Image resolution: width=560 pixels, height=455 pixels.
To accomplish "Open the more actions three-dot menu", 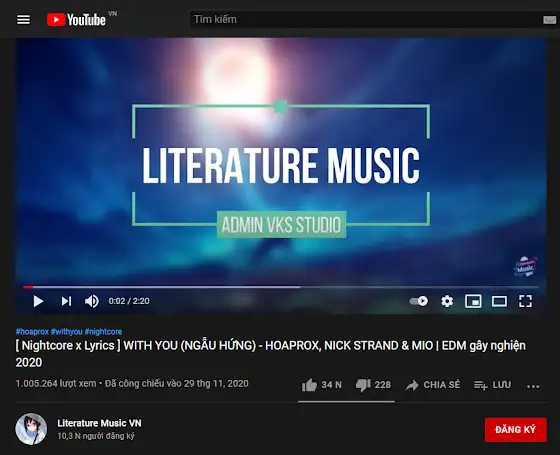I will (x=533, y=386).
